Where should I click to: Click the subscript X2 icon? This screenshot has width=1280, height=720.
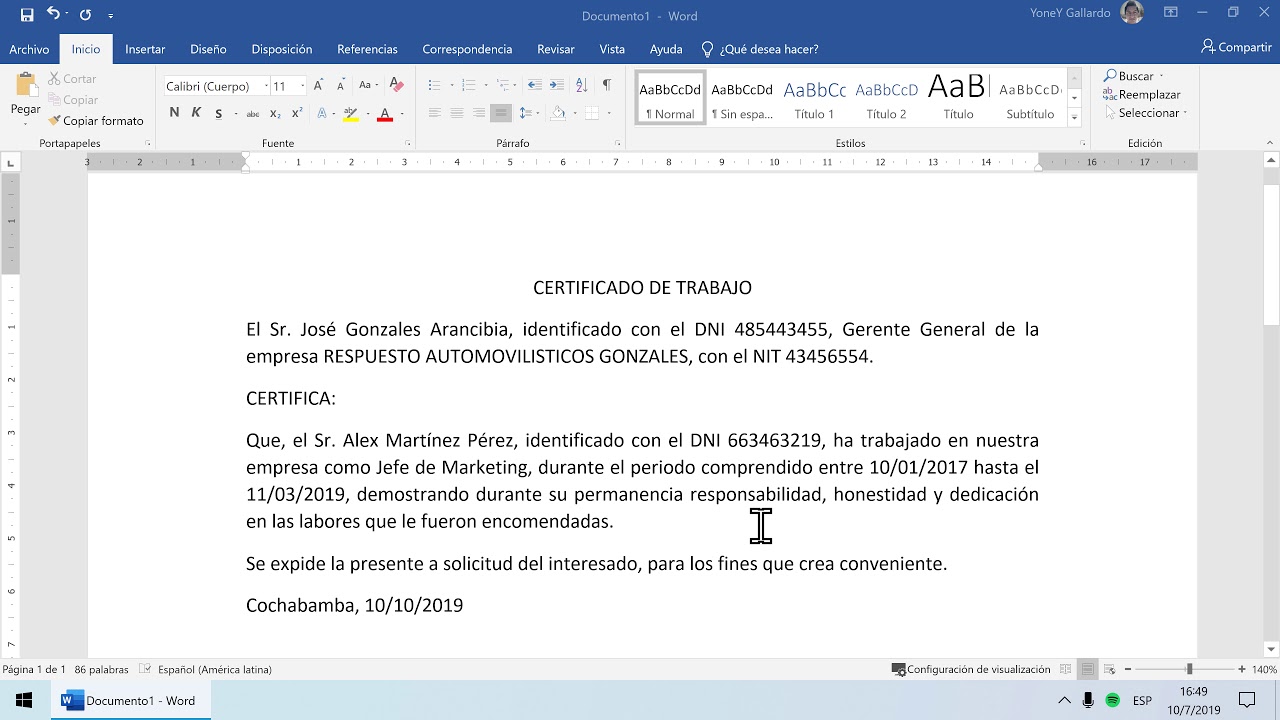(275, 114)
